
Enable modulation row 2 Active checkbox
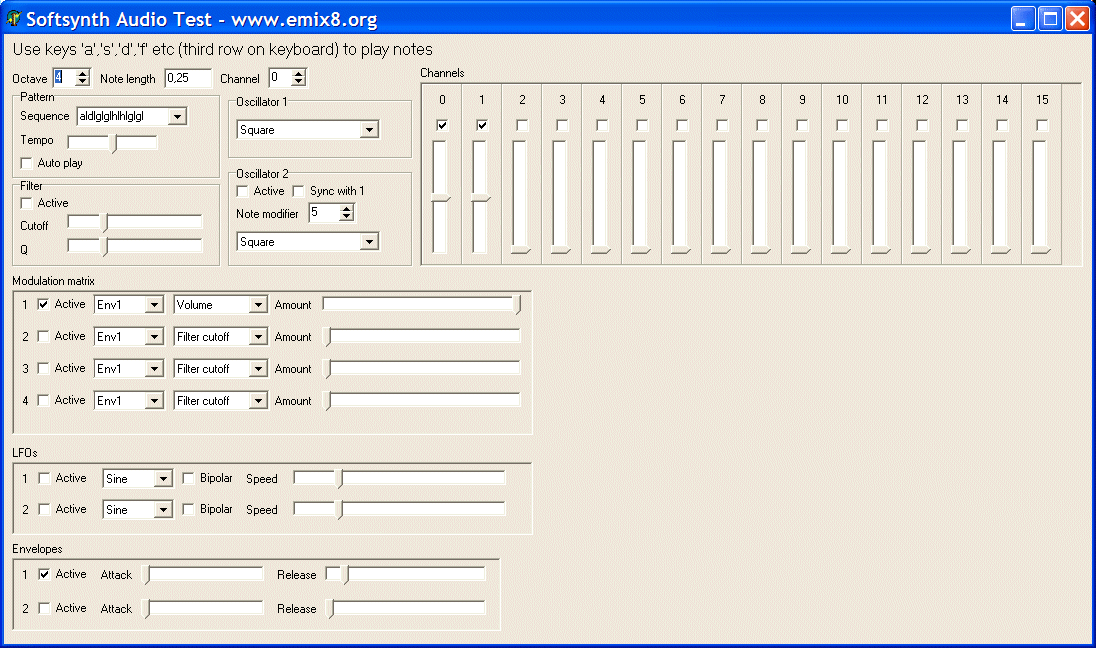tap(43, 336)
